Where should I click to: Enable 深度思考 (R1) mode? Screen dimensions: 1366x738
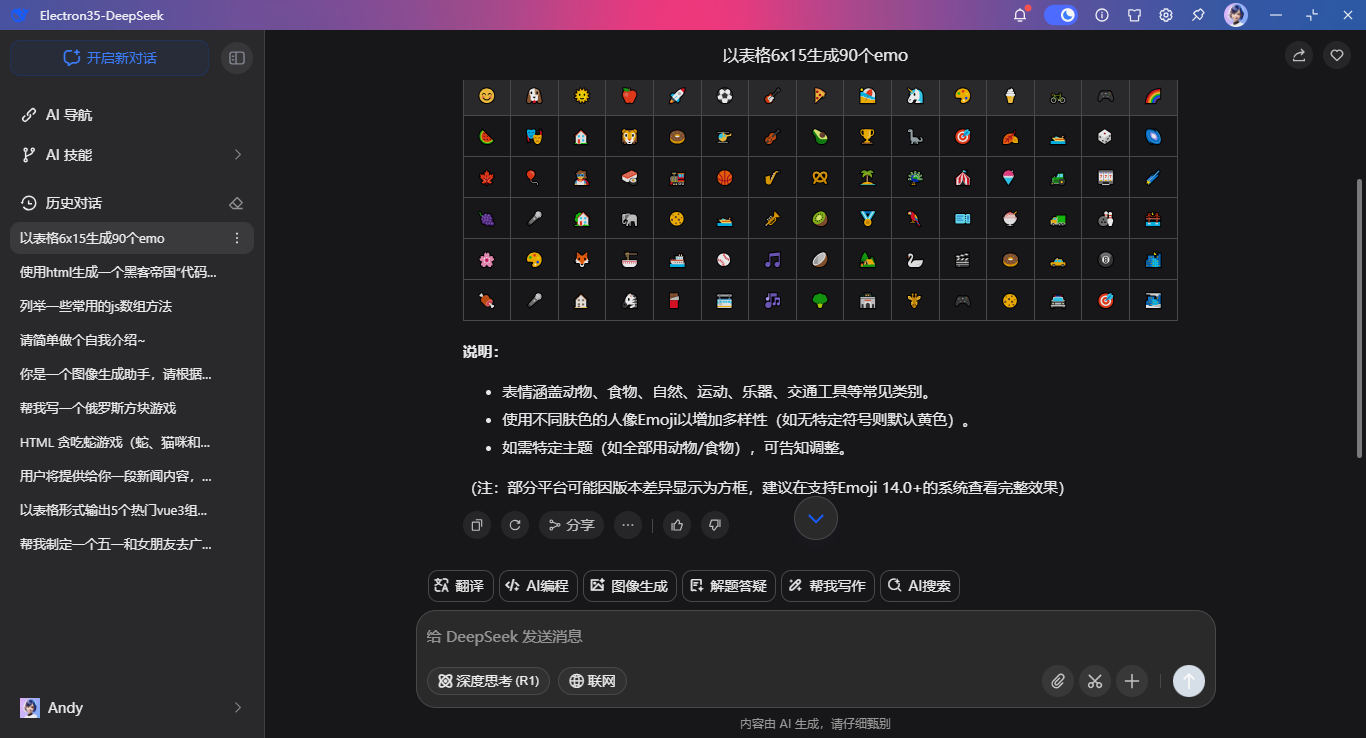(x=488, y=681)
